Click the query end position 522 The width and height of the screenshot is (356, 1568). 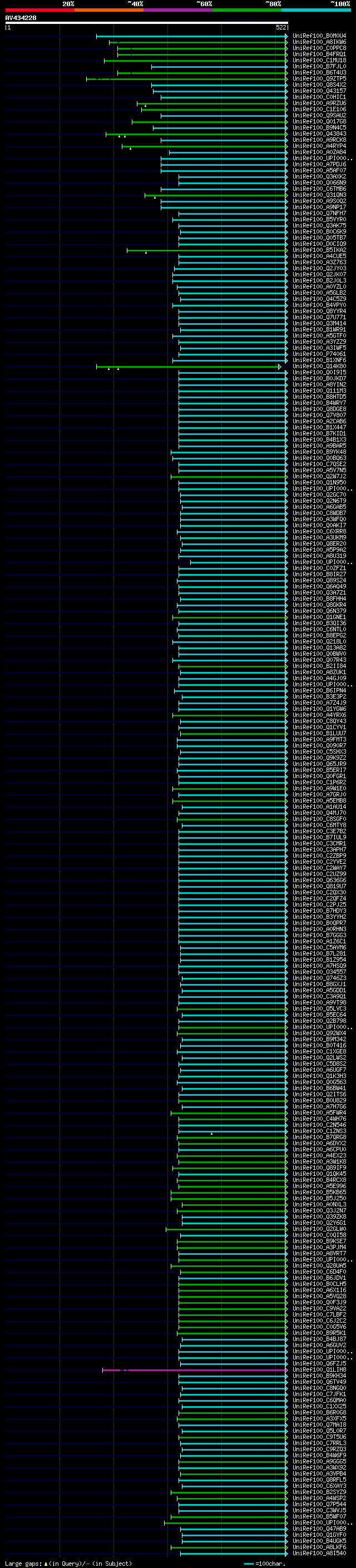point(281,27)
